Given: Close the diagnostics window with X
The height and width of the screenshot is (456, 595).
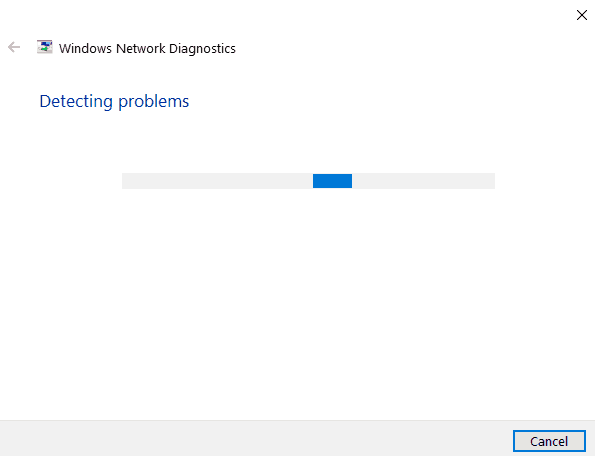Looking at the screenshot, I should (x=581, y=15).
